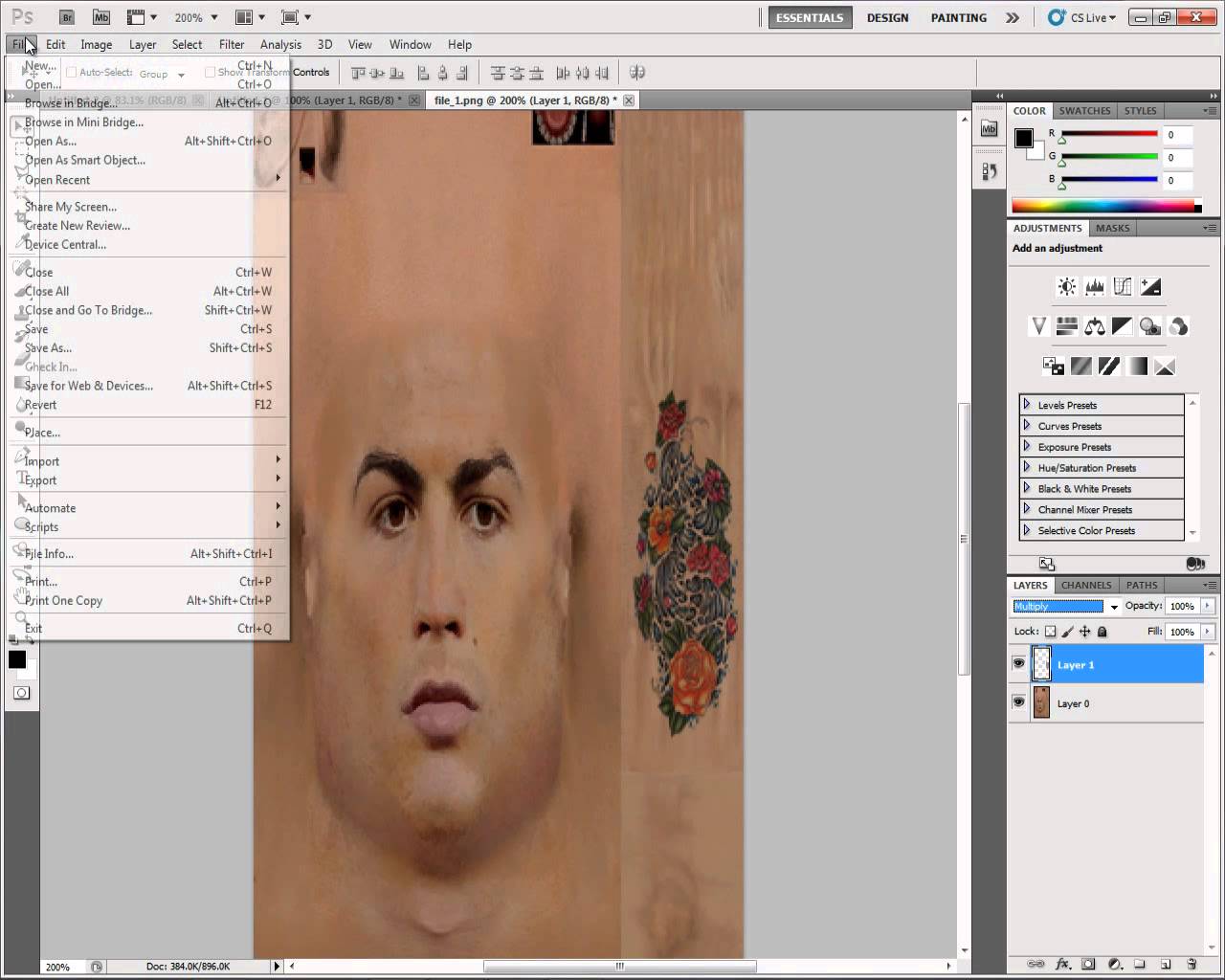Add an Invert adjustment
This screenshot has height=980, width=1225.
[1053, 366]
